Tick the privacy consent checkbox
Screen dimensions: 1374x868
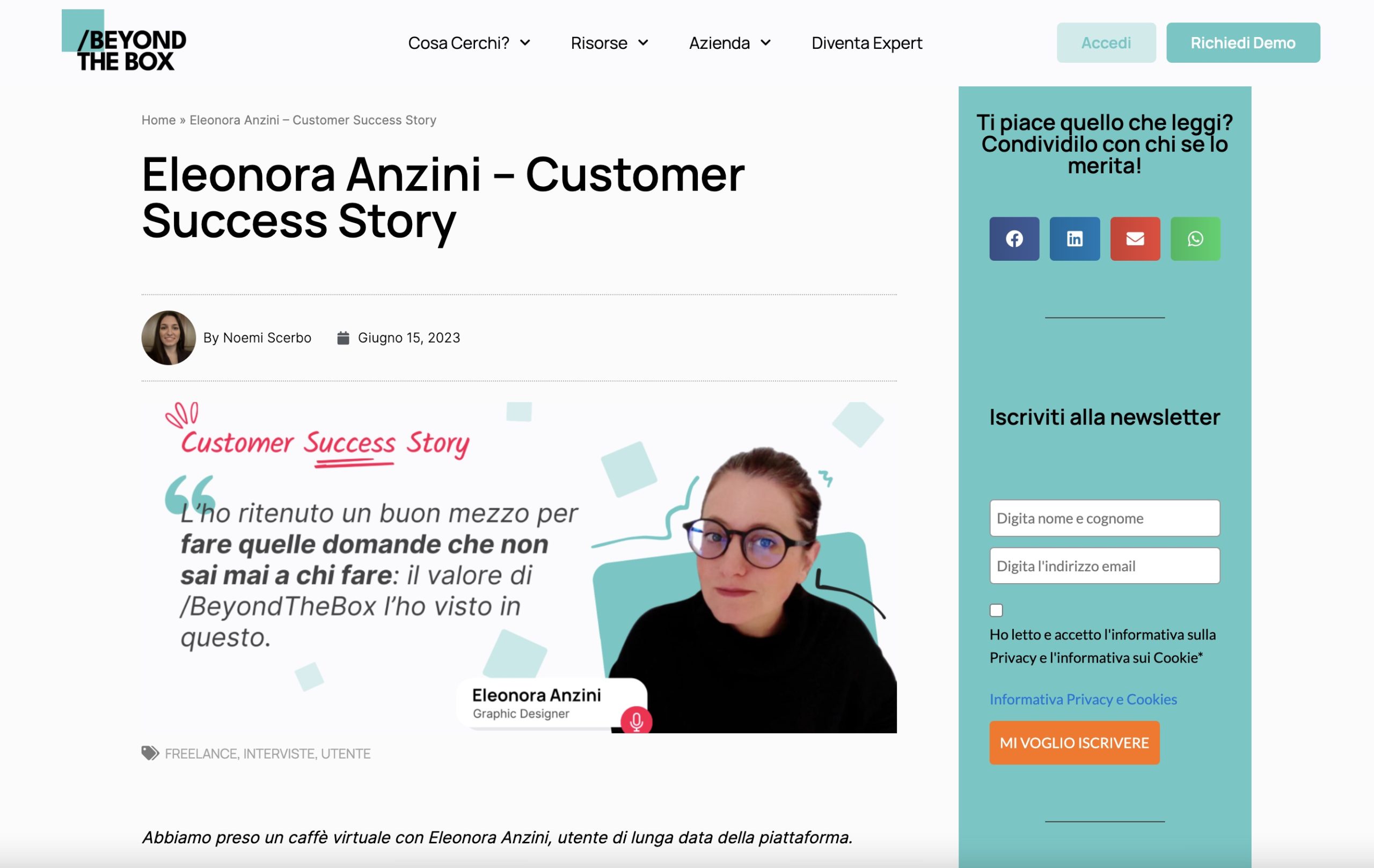[996, 610]
